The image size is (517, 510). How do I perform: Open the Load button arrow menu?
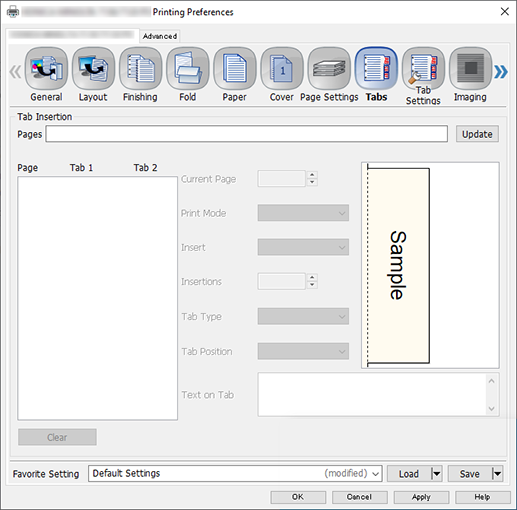(436, 474)
